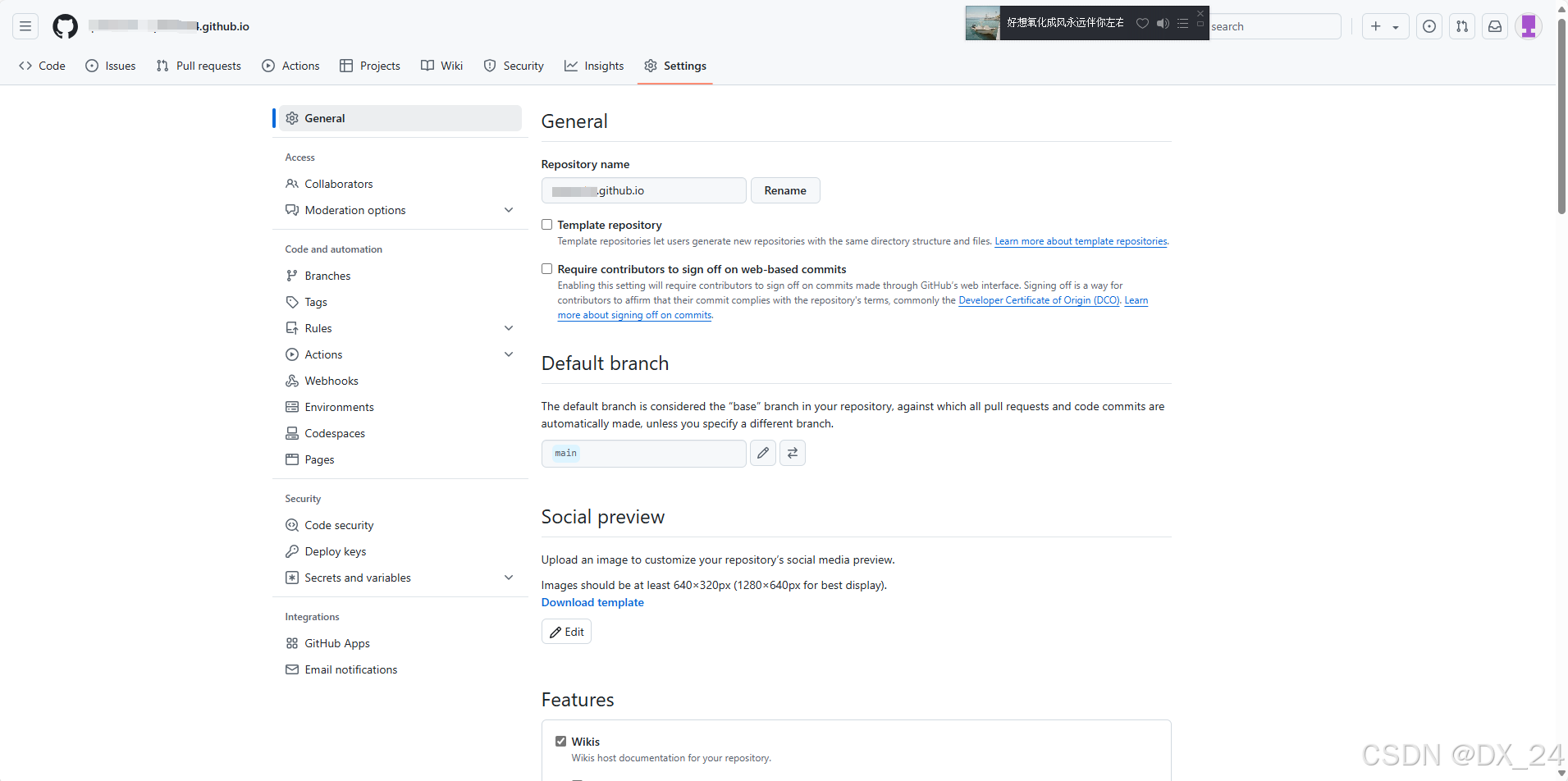Open pull requests icon in top header

point(1462,26)
